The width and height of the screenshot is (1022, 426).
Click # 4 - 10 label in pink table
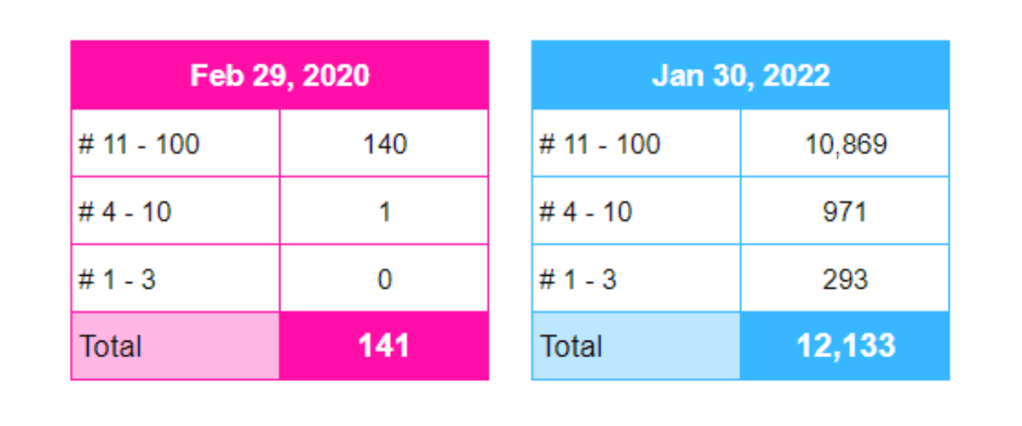pyautogui.click(x=125, y=212)
